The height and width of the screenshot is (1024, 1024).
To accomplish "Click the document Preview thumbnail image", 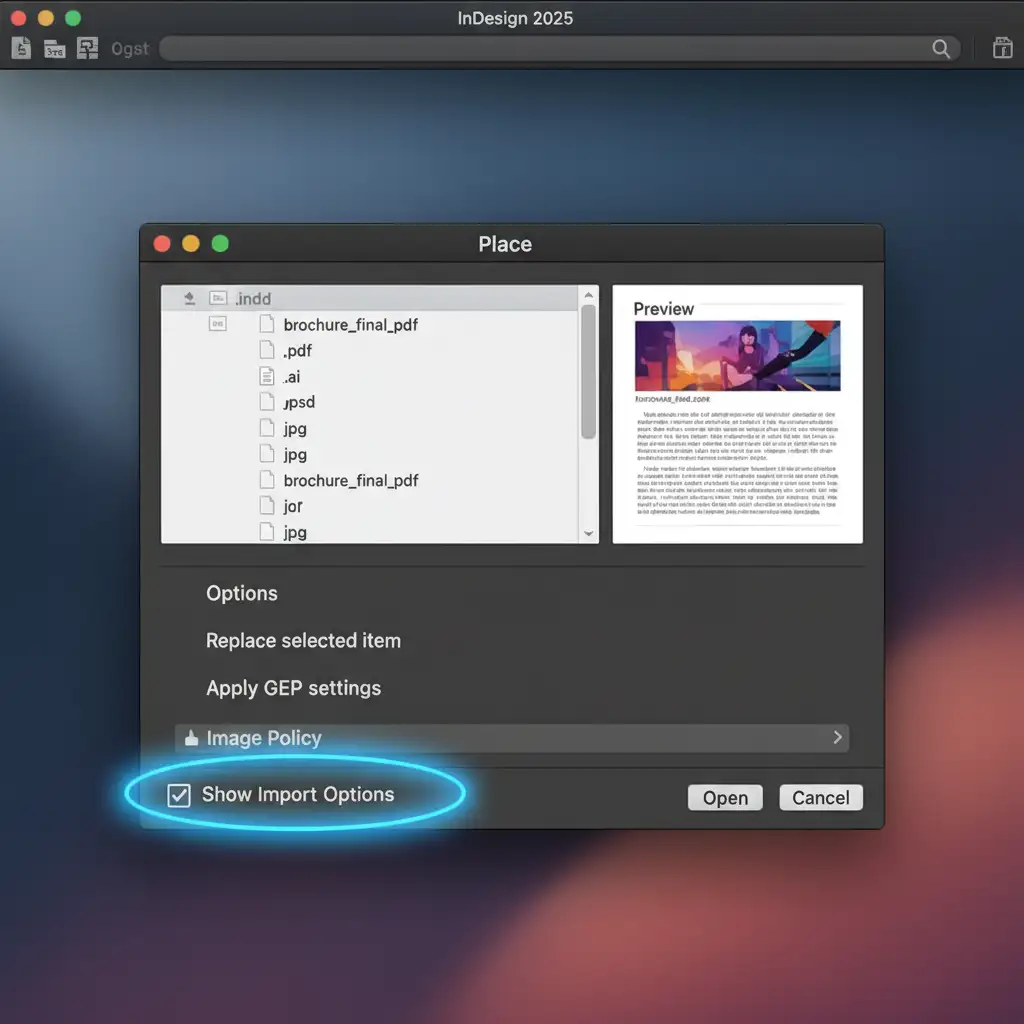I will pyautogui.click(x=737, y=356).
